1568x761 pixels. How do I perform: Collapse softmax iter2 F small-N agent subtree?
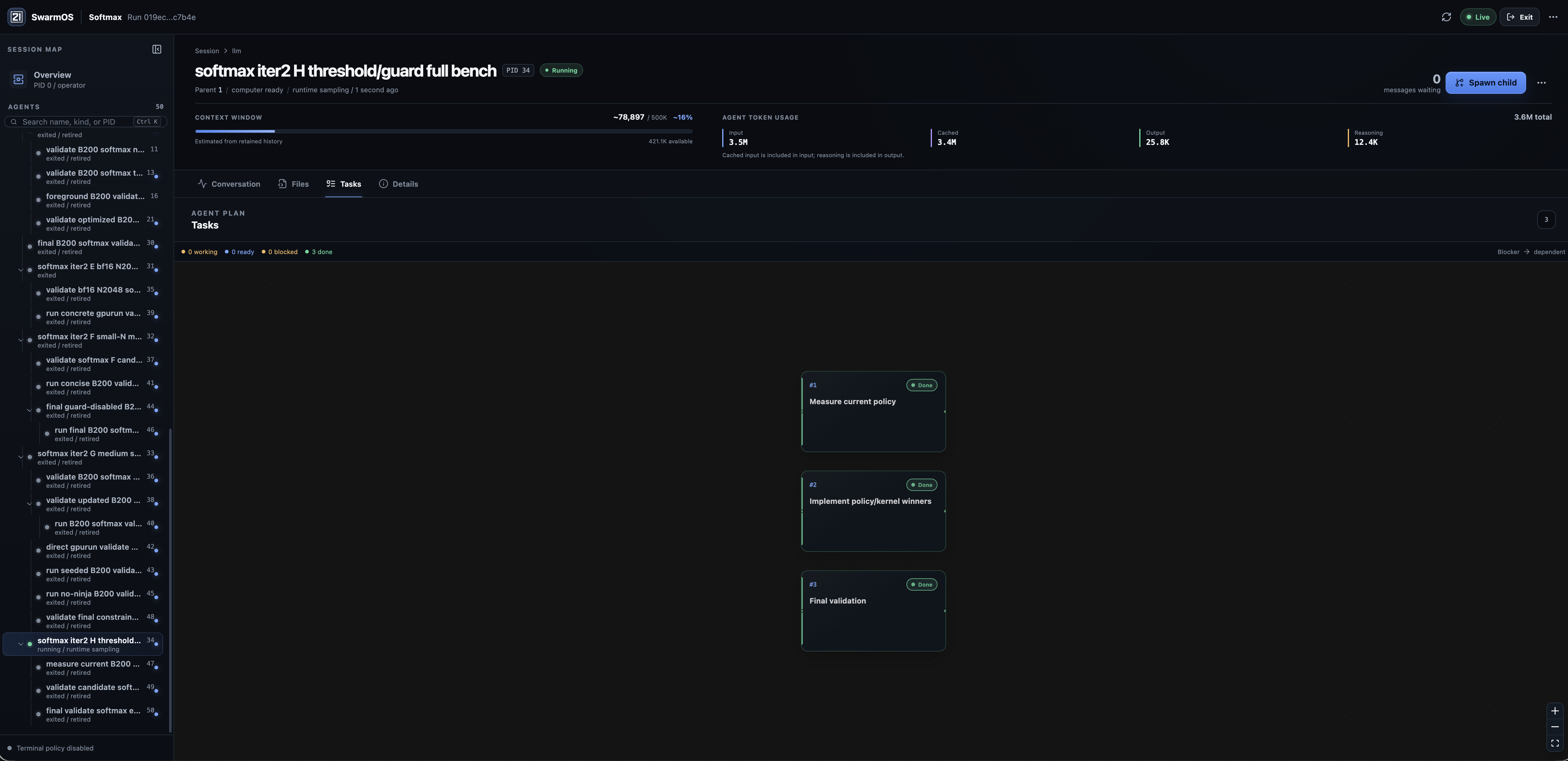pos(21,340)
